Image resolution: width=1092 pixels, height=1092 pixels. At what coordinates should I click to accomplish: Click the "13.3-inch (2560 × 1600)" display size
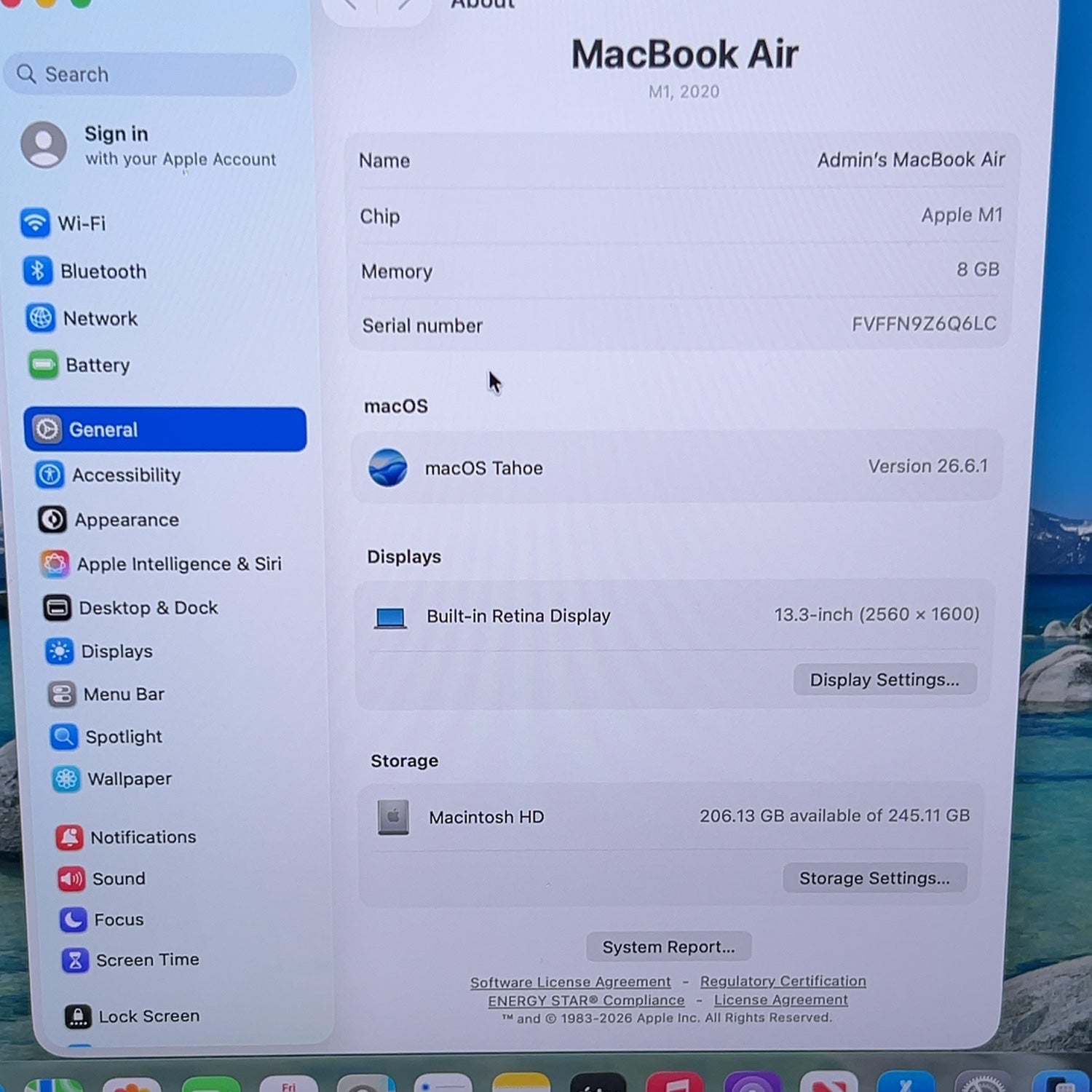click(x=877, y=614)
